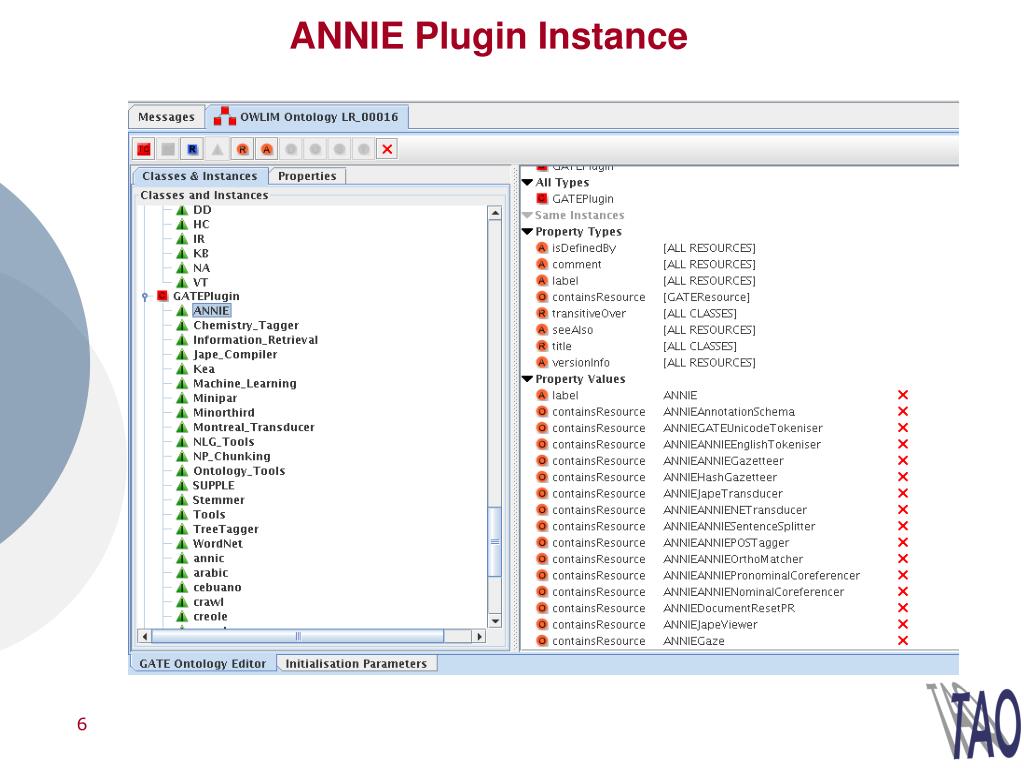Remove the ANNIEANNIEPOSTagger value
The width and height of the screenshot is (1024, 768).
[903, 542]
